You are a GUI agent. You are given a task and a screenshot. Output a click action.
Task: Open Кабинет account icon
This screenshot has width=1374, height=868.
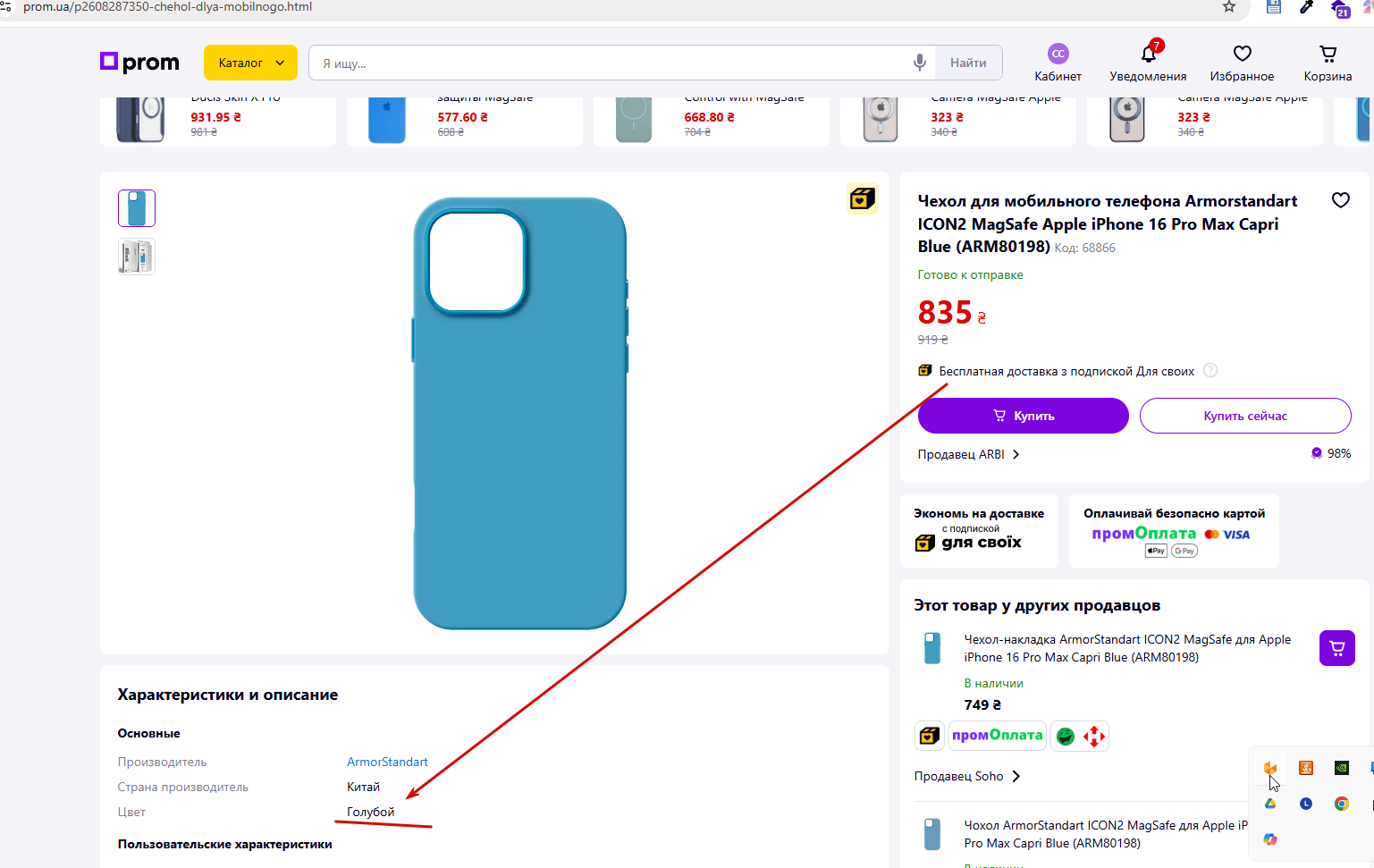[x=1058, y=63]
